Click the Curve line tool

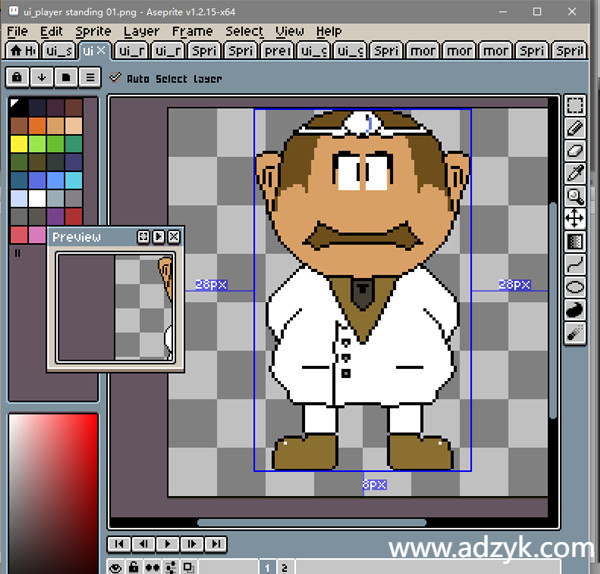pos(575,264)
